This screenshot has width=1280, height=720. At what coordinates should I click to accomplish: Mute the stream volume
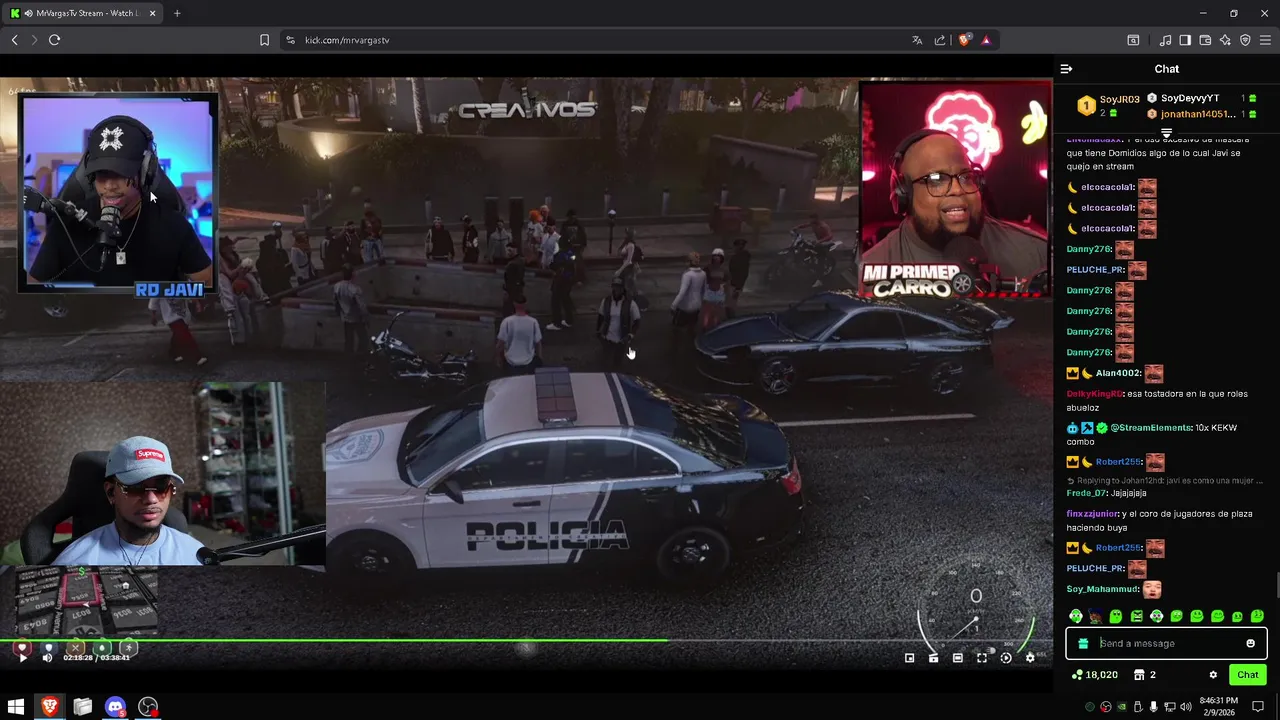click(47, 657)
